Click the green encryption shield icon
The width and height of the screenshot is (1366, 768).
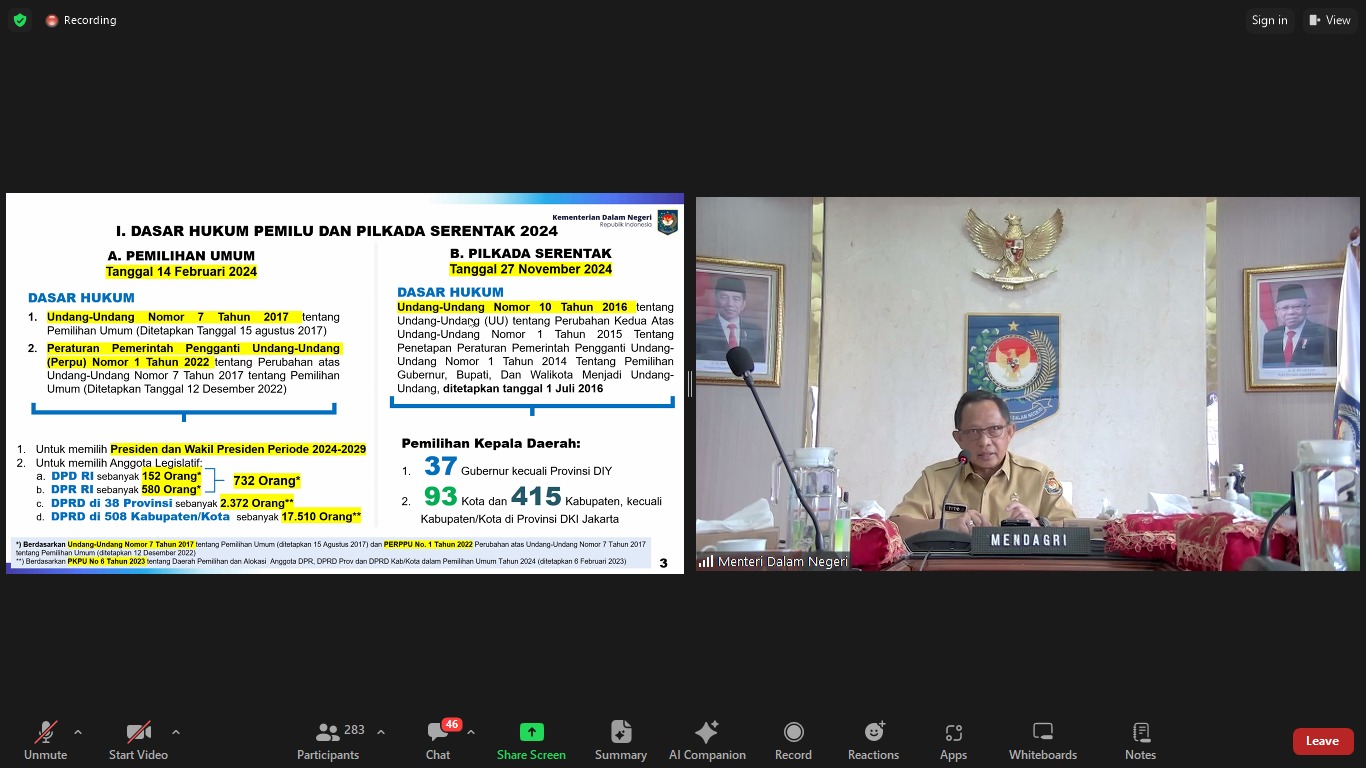[x=20, y=20]
